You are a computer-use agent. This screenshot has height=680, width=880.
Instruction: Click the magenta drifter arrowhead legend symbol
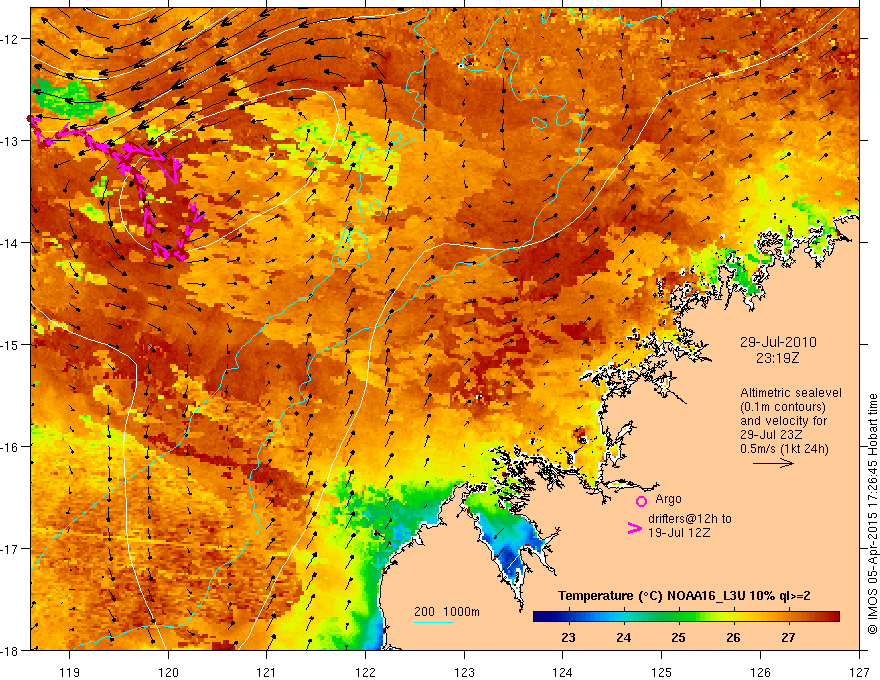click(634, 528)
